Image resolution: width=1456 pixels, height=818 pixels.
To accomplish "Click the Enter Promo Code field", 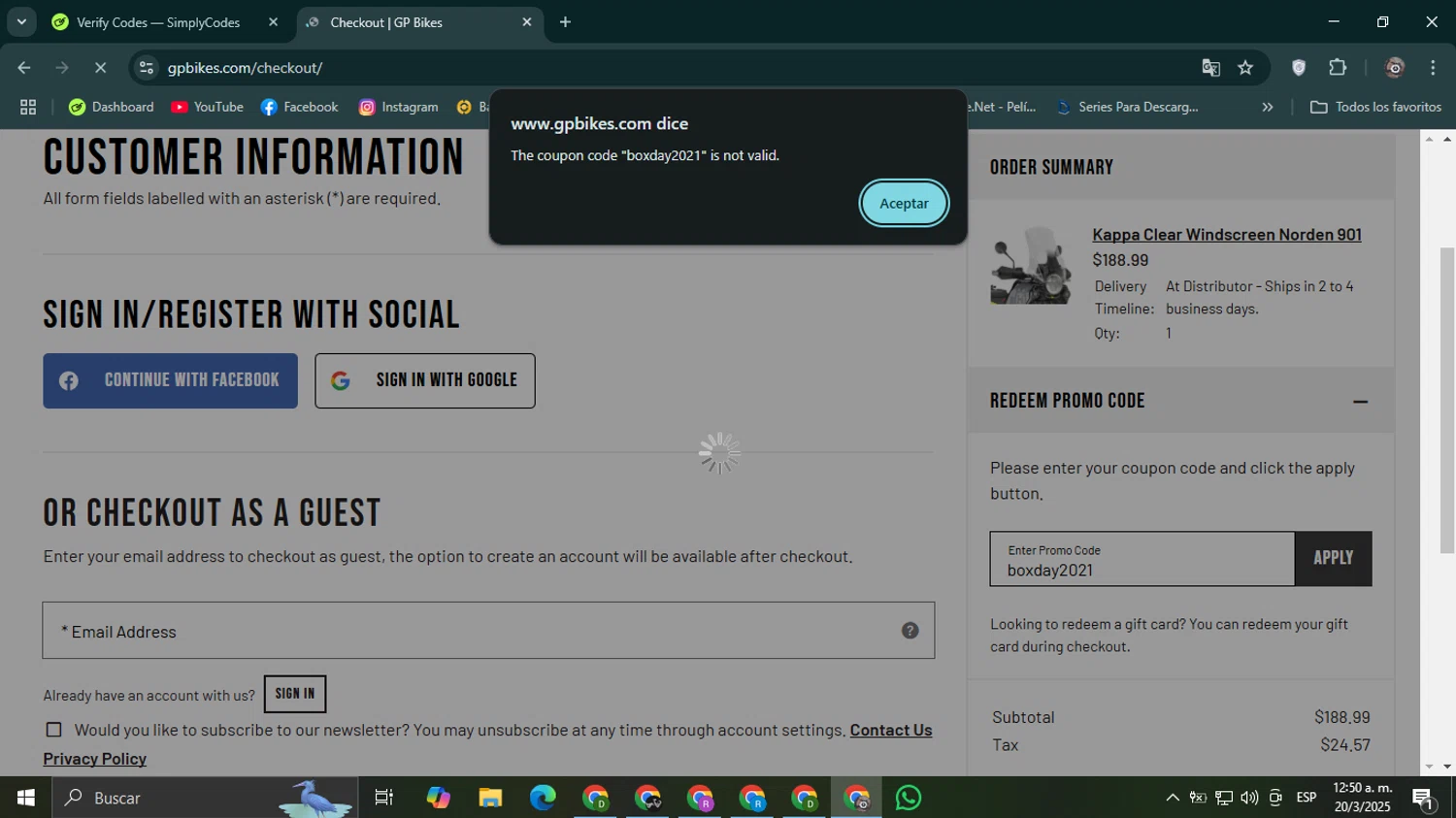I will [x=1142, y=559].
